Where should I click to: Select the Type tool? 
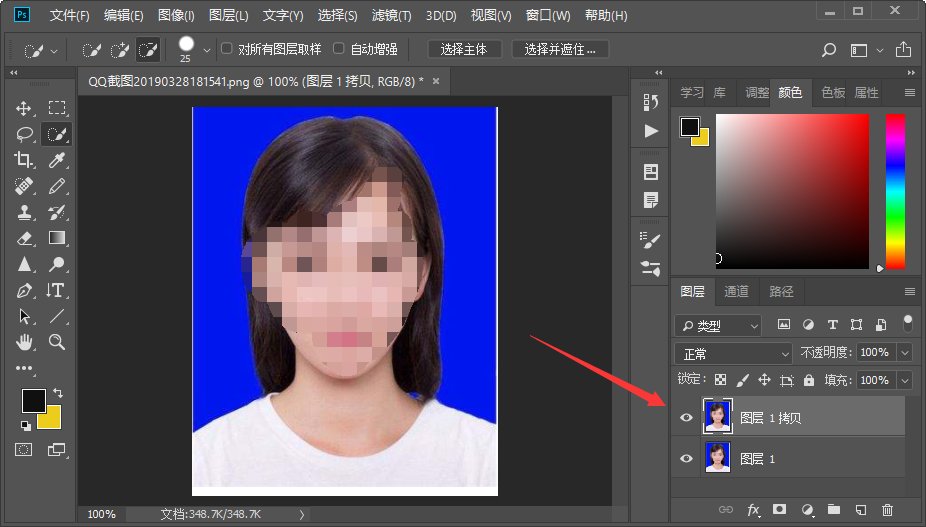tap(57, 290)
